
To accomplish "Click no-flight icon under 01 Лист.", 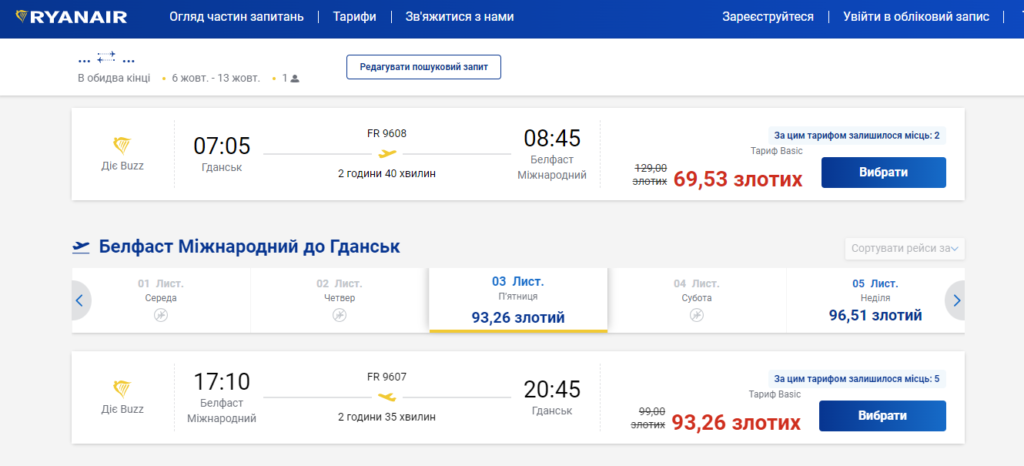I will 161,315.
